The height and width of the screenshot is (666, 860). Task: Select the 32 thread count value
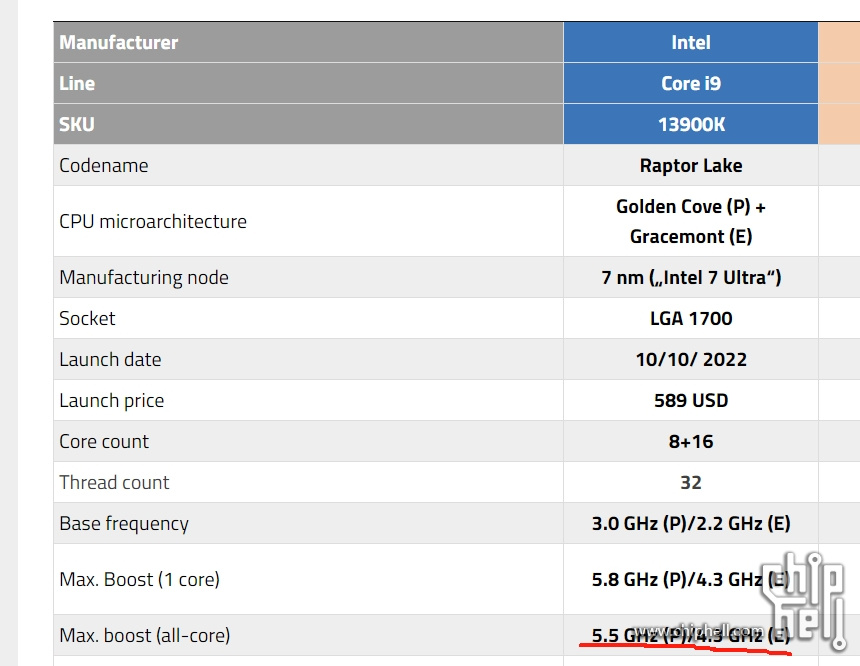691,483
